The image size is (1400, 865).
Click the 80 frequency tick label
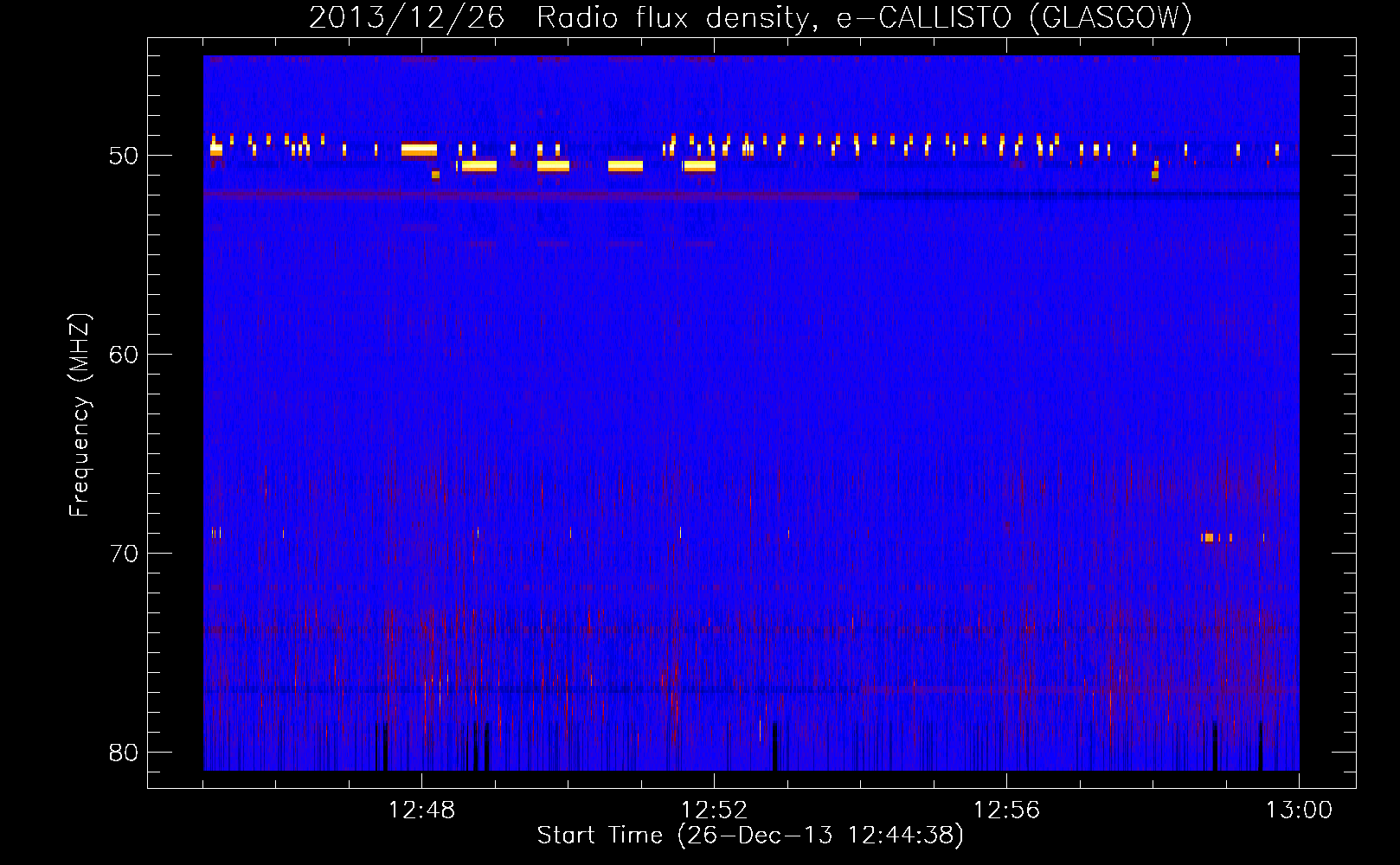(125, 753)
